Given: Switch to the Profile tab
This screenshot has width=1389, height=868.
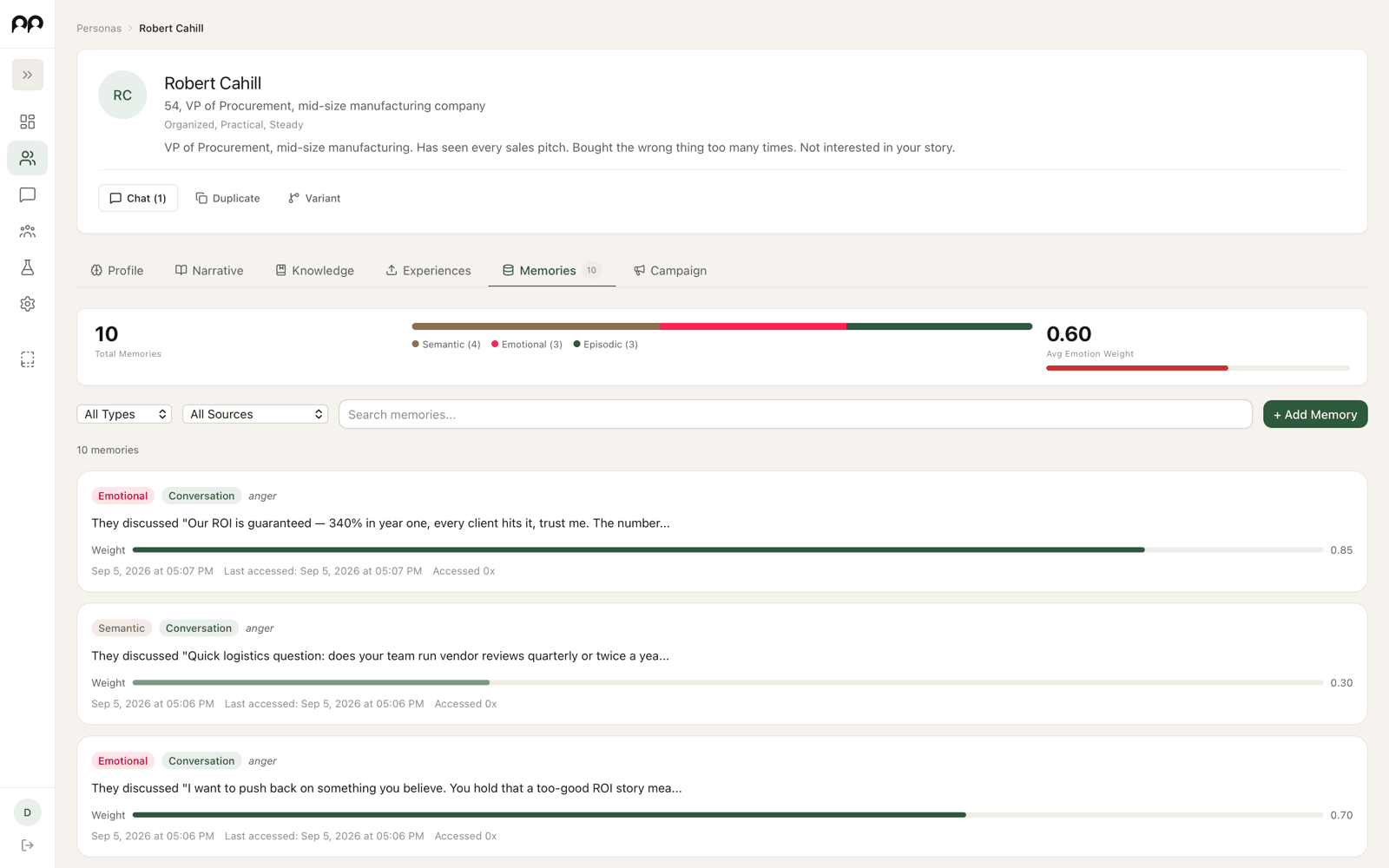Looking at the screenshot, I should coord(117,271).
